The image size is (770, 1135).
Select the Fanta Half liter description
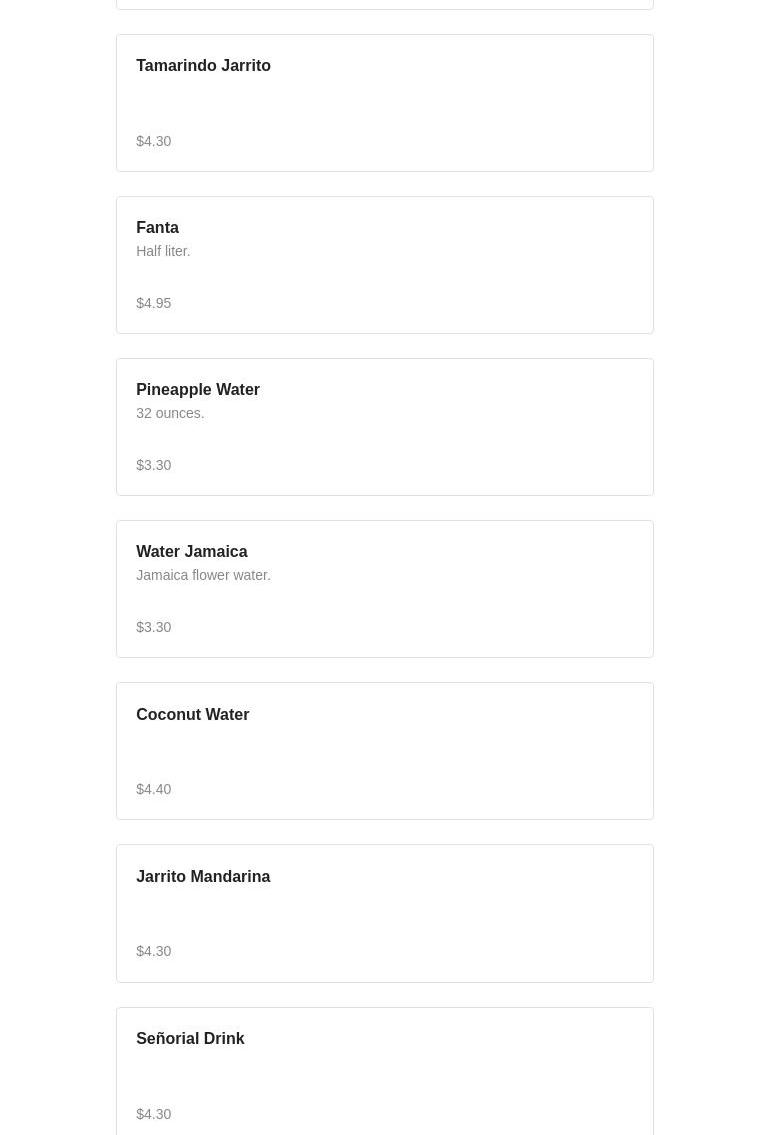[x=163, y=251]
